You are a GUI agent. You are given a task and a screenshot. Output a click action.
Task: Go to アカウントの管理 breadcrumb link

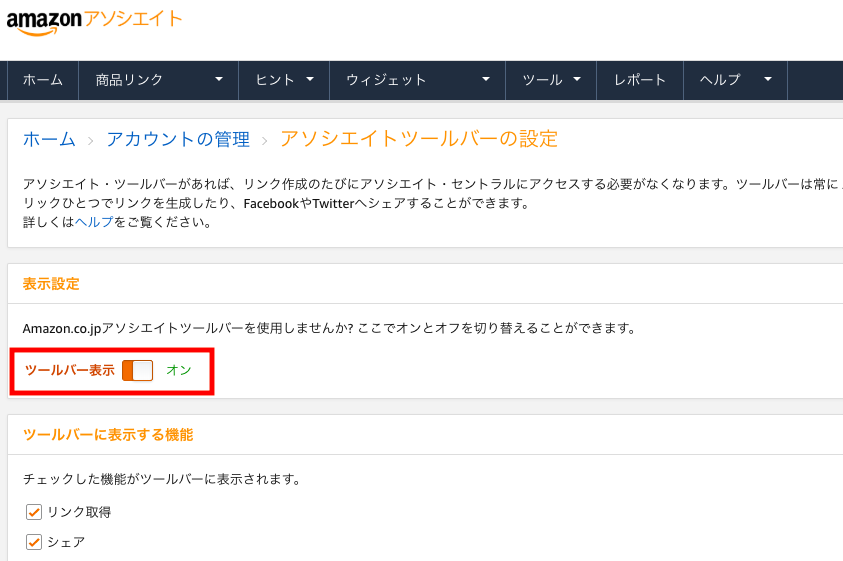178,139
